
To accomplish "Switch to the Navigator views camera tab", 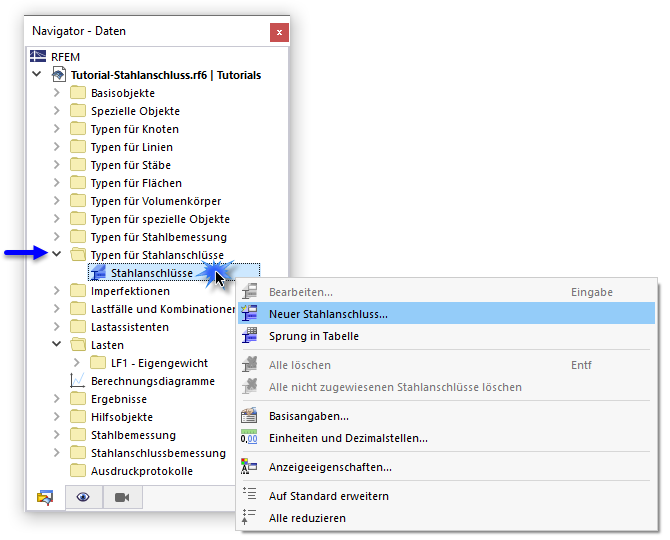I will 122,497.
